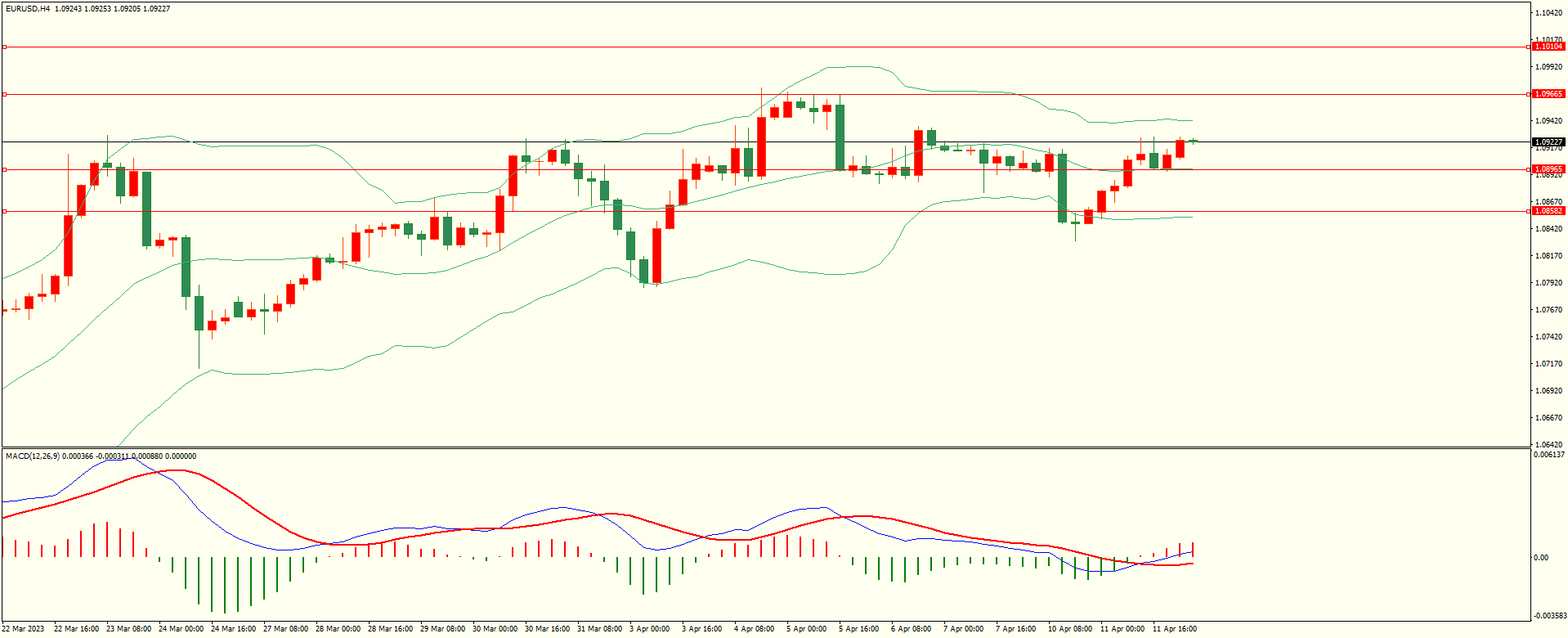Click the 24 Mar 16:00 time label

click(x=233, y=629)
